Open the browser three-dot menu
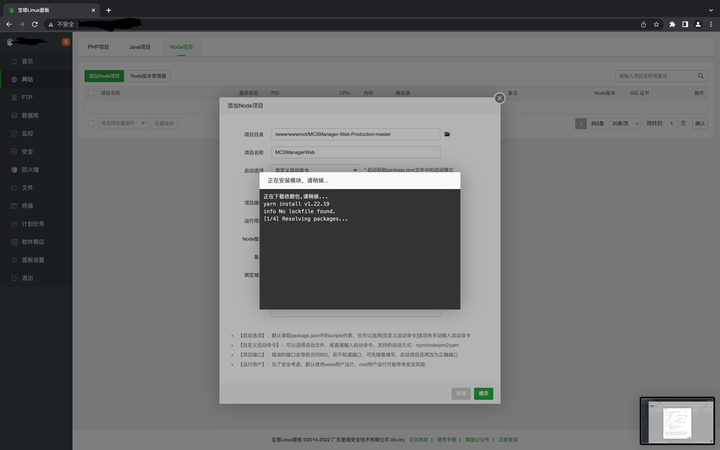The height and width of the screenshot is (450, 720). click(x=711, y=24)
